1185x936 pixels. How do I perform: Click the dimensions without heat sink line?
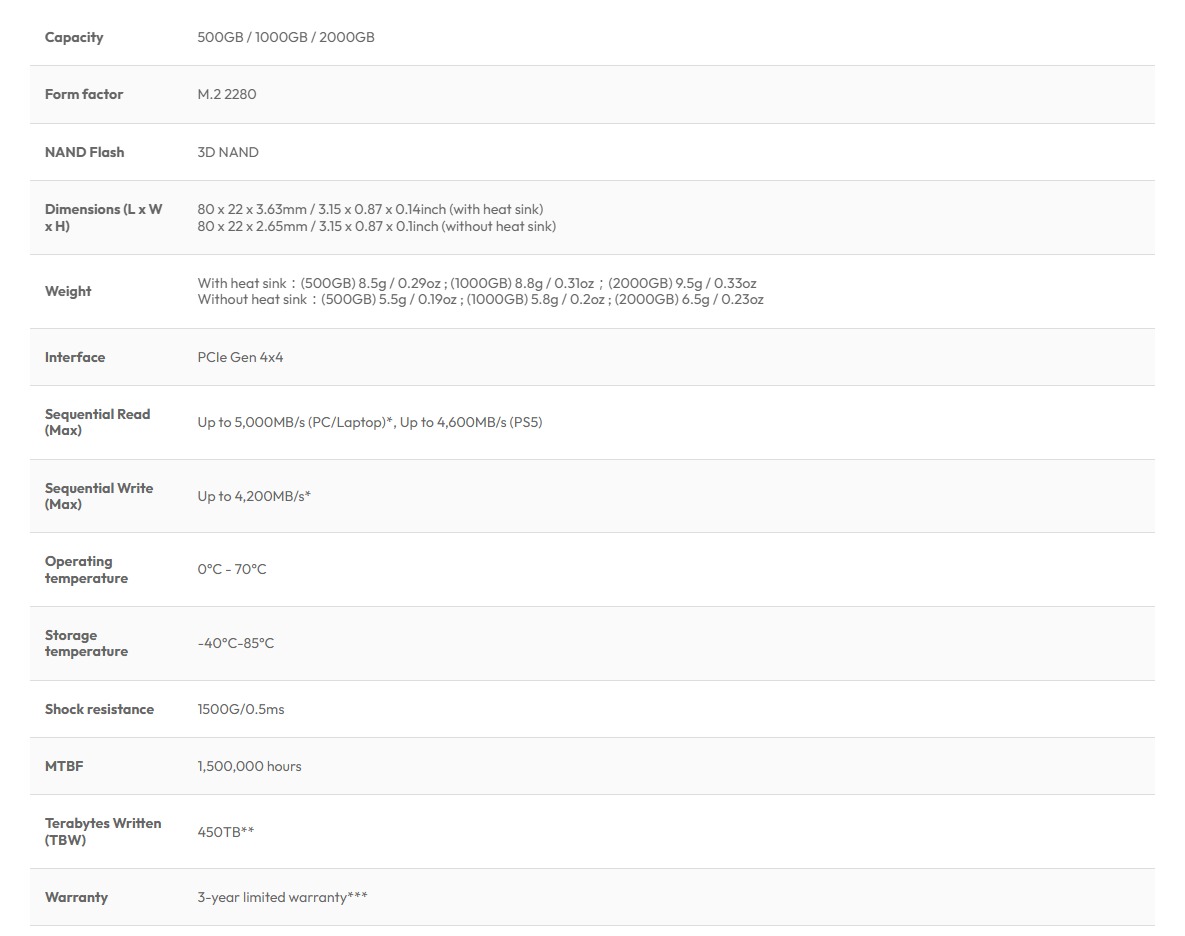tap(376, 226)
